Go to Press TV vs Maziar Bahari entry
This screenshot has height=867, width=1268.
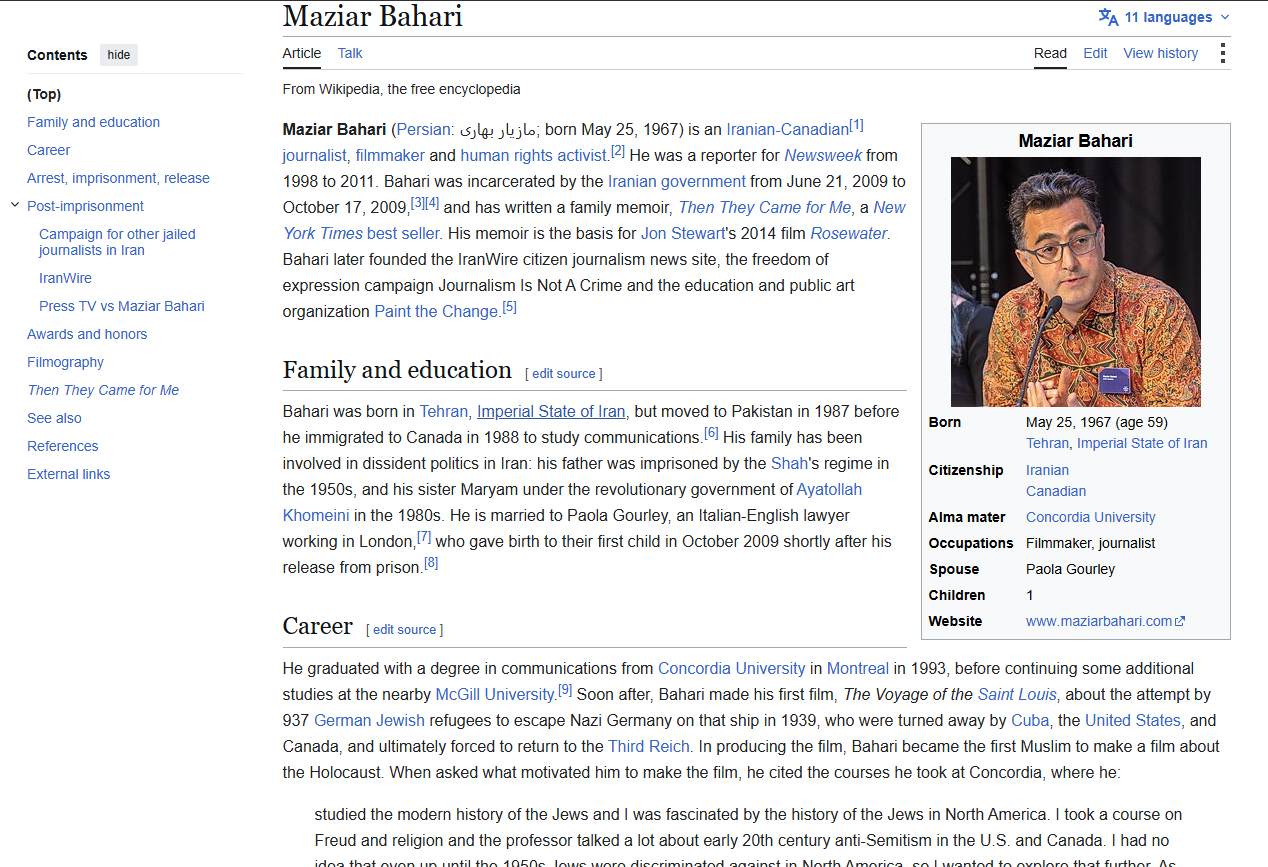tap(121, 306)
